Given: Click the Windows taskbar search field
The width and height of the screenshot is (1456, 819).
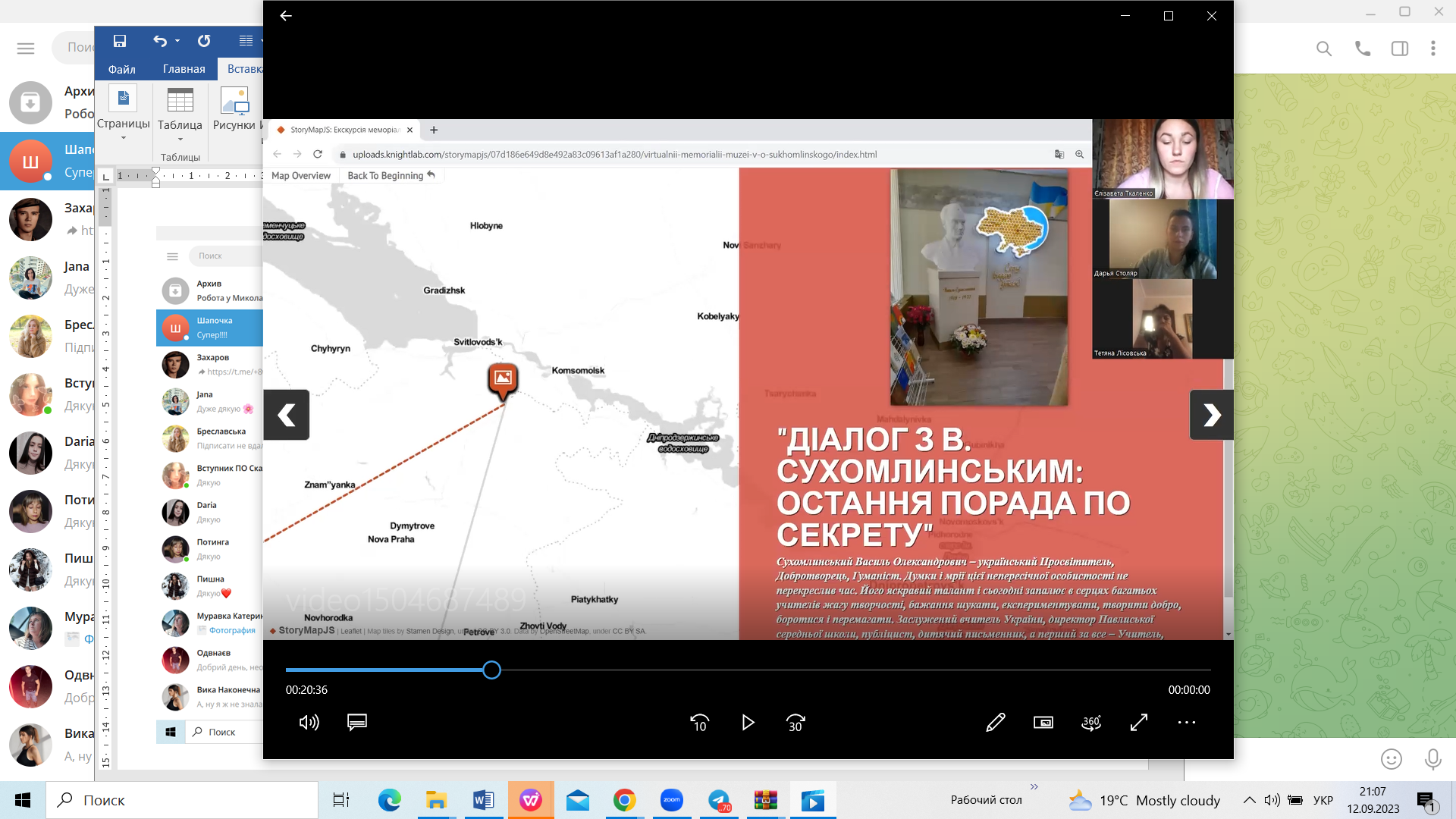Looking at the screenshot, I should pos(182,800).
